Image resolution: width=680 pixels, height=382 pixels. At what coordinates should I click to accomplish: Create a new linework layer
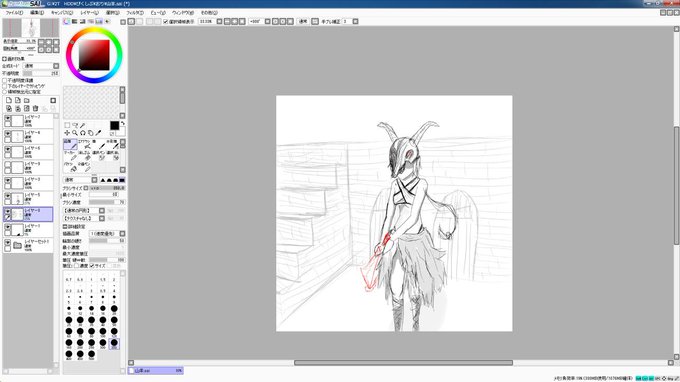[18, 100]
